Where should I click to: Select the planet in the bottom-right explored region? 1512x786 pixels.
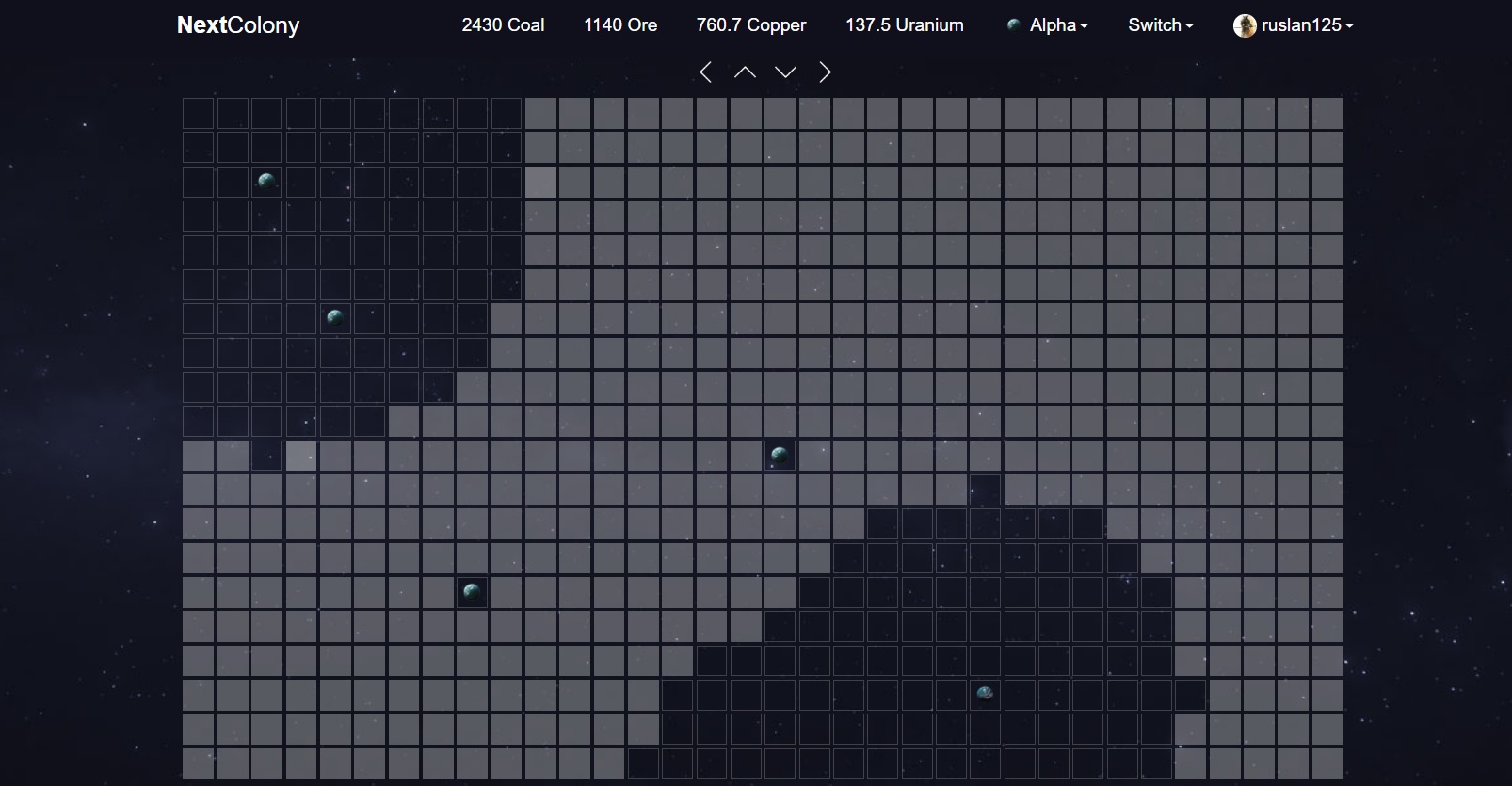coord(985,695)
